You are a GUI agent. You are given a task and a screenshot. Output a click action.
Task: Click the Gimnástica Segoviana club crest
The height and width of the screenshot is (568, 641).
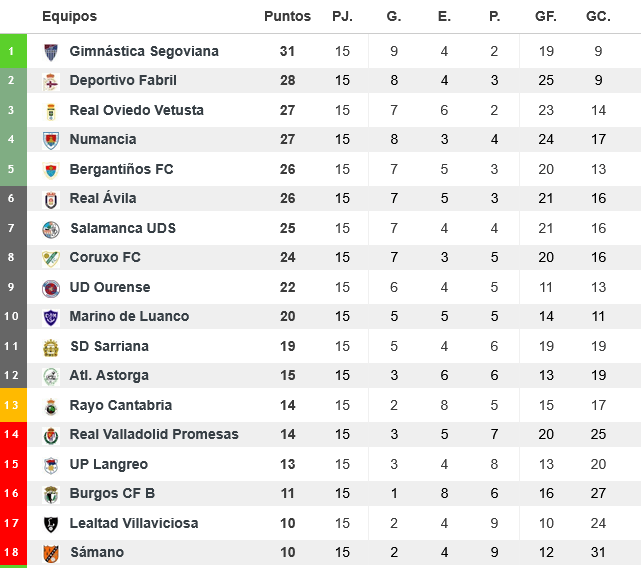pos(51,52)
